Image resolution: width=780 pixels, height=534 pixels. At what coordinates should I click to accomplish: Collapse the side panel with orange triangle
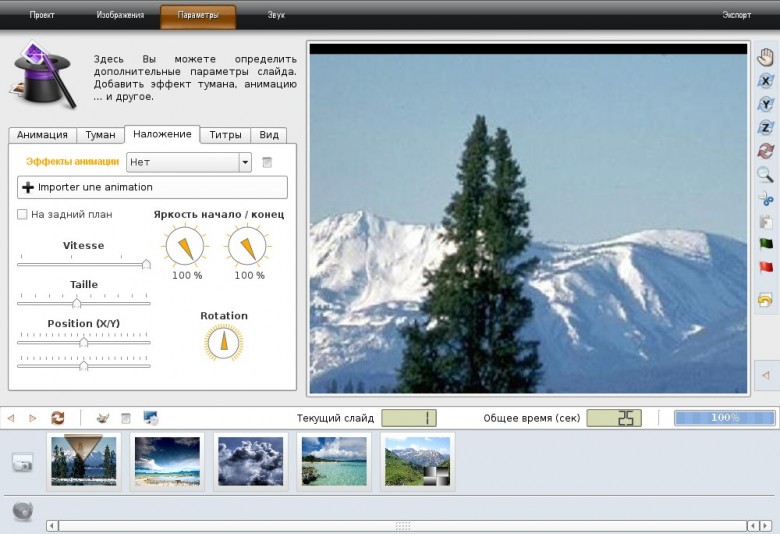click(x=766, y=375)
